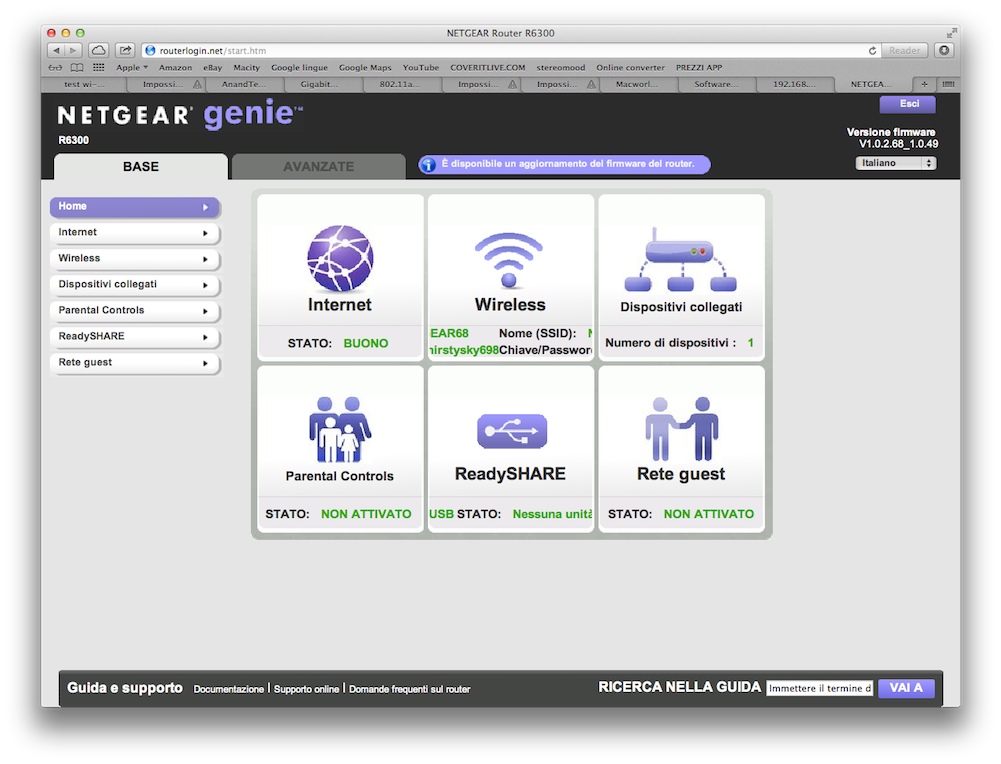Click the iCloud tabs cloud icon
1001x764 pixels.
[x=98, y=50]
